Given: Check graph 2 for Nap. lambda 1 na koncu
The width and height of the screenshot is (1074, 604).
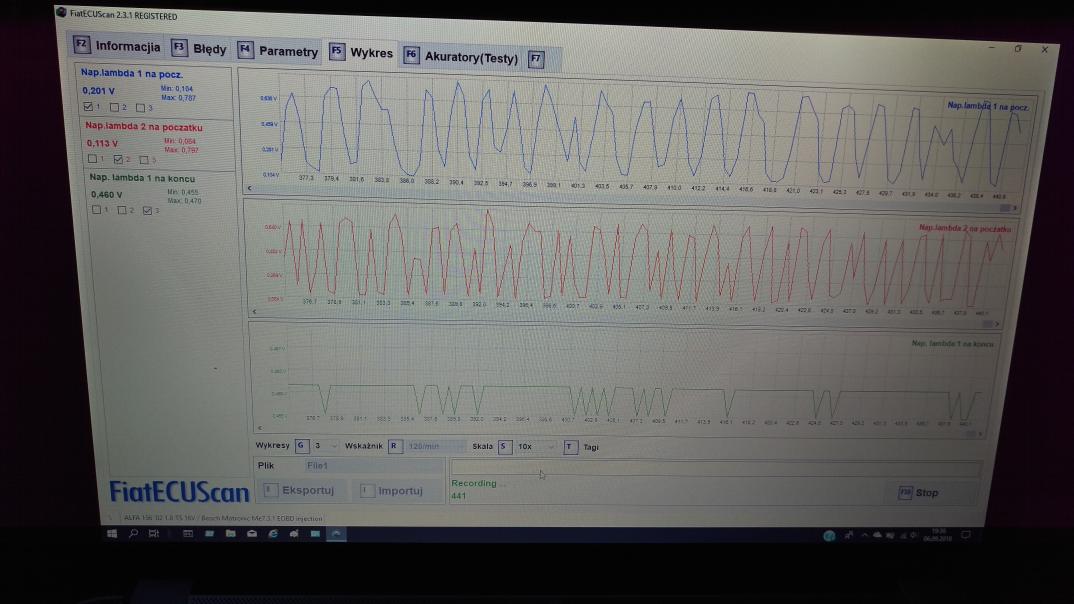Looking at the screenshot, I should [x=122, y=210].
